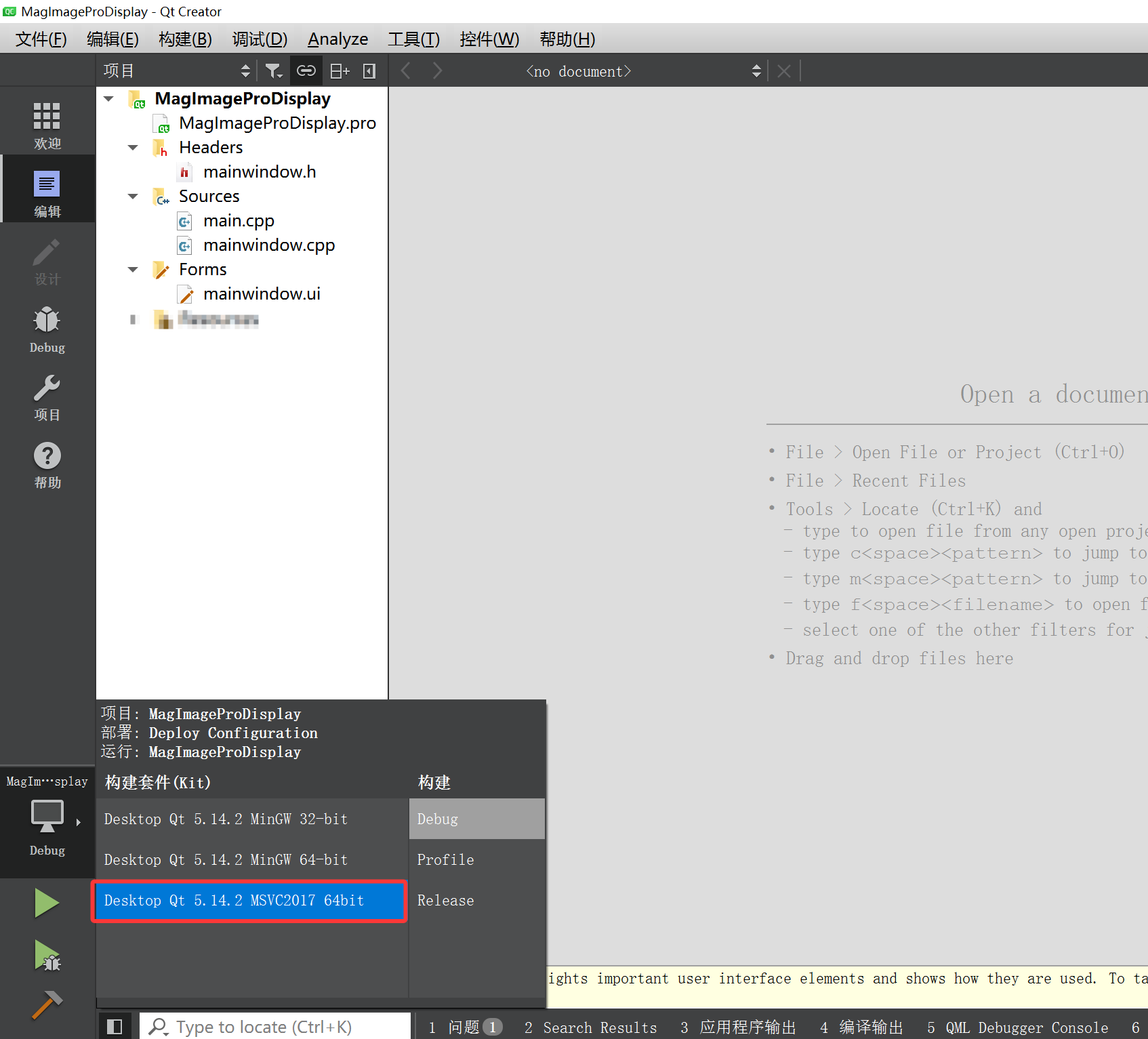Viewport: 1148px width, 1039px height.
Task: Toggle synchronize with editor link icon
Action: click(x=306, y=71)
